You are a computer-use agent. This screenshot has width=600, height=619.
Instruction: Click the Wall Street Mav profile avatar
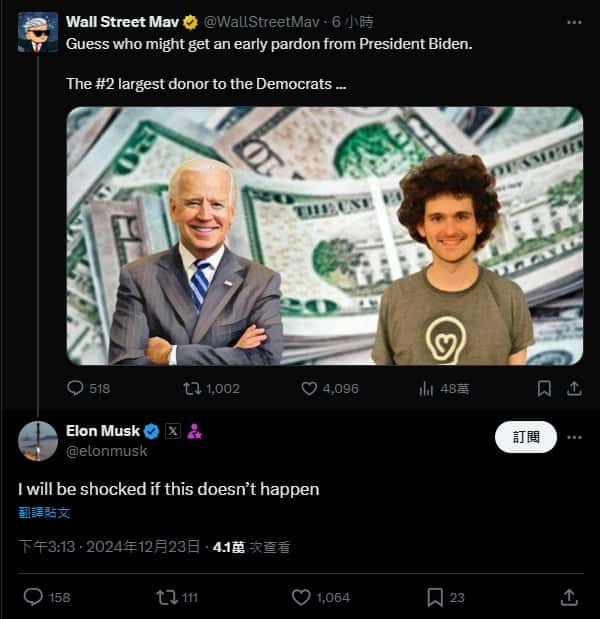[x=38, y=32]
